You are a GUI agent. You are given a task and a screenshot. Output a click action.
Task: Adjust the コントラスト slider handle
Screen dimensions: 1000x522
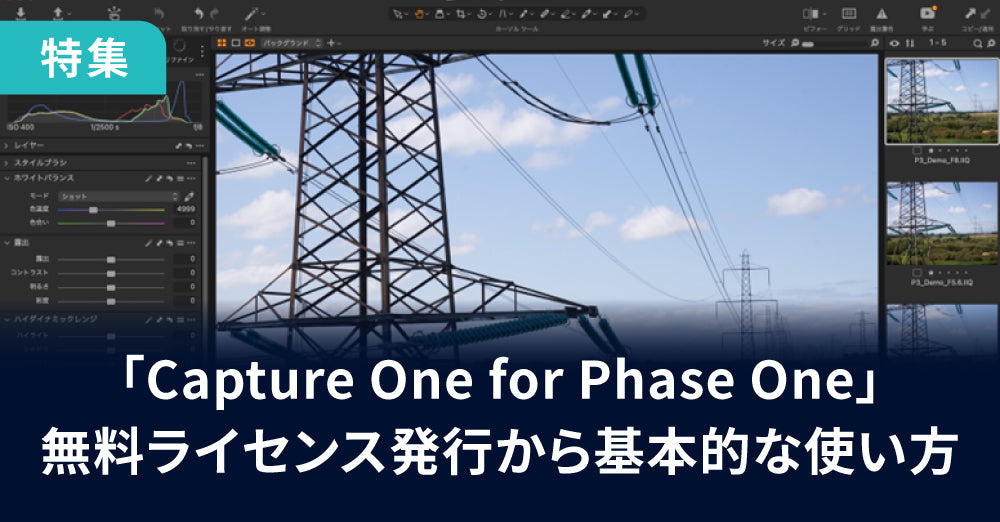[111, 273]
